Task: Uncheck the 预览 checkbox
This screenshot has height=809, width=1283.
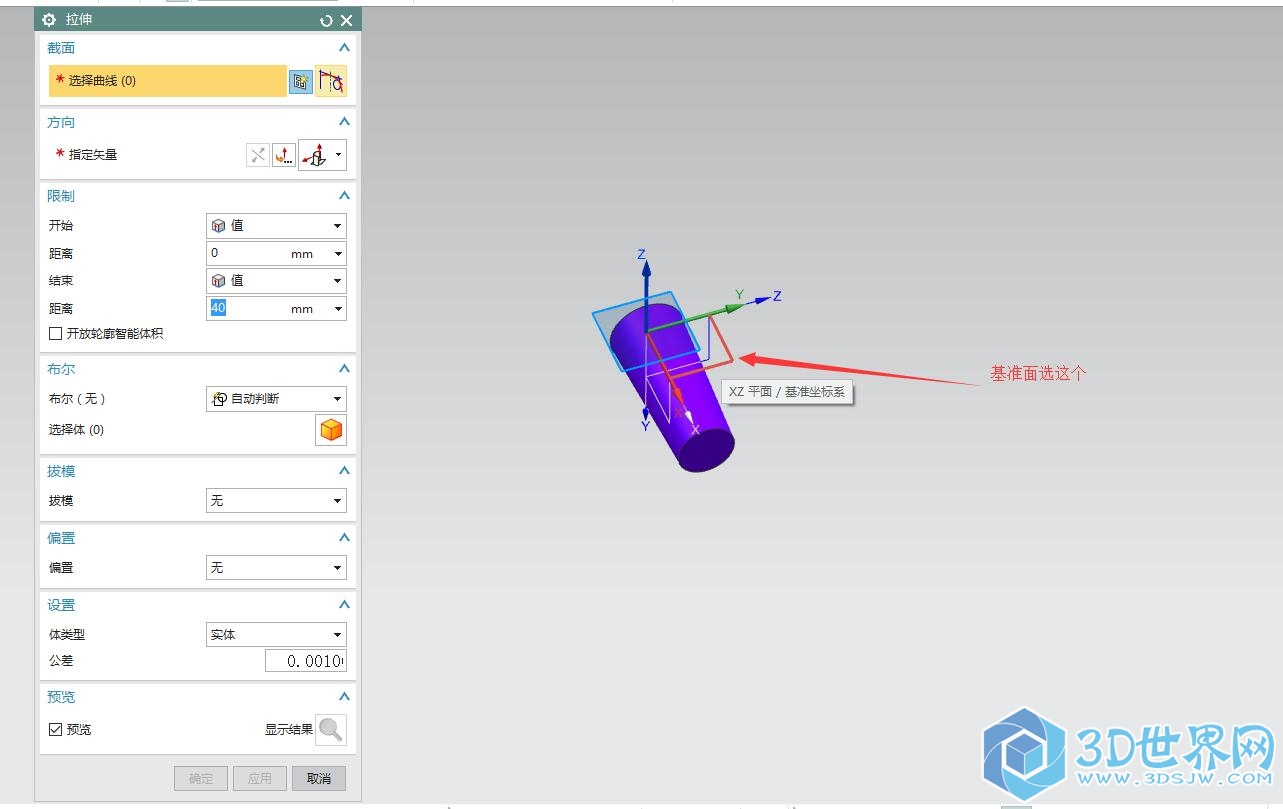Action: tap(55, 729)
